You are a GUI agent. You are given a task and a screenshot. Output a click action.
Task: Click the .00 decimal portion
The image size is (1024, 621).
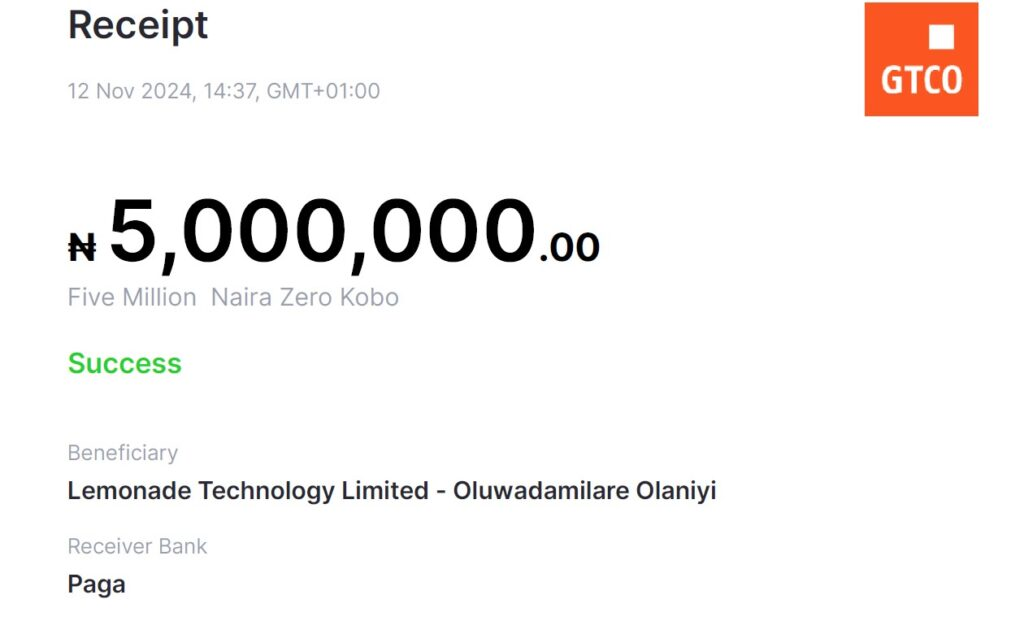pyautogui.click(x=569, y=247)
